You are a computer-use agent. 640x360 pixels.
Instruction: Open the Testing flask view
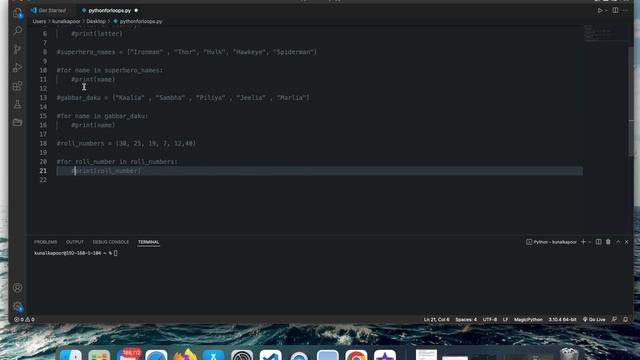[x=18, y=104]
